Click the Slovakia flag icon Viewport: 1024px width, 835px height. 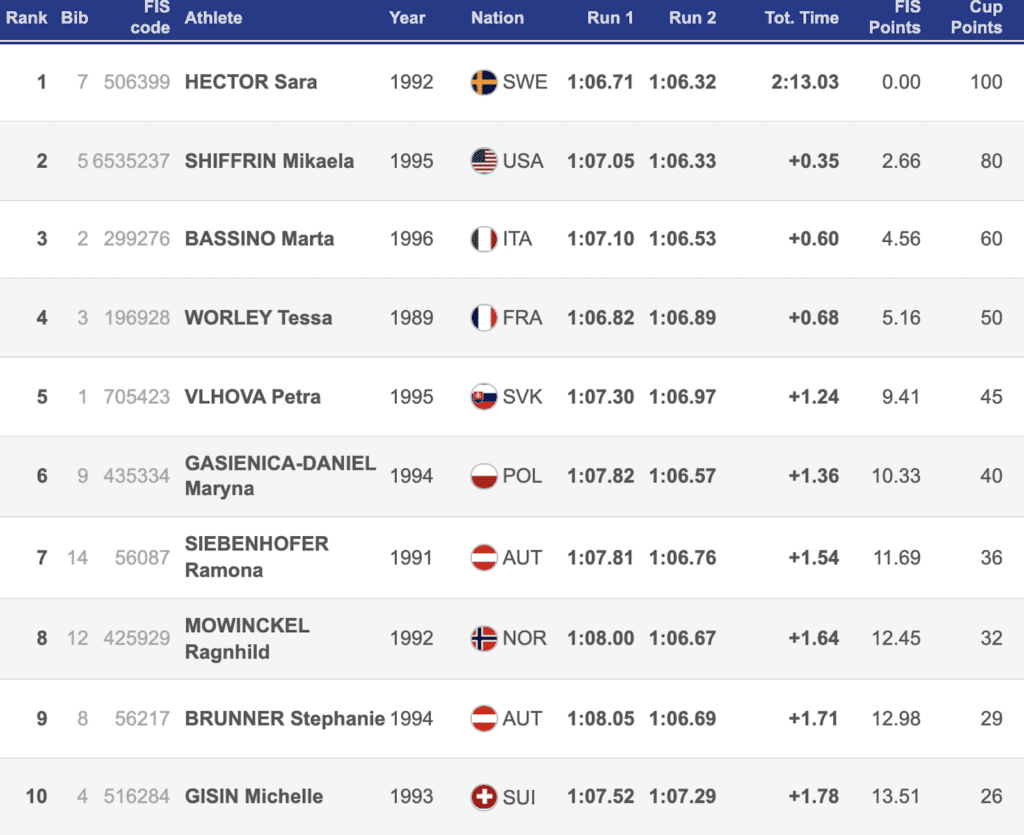pos(484,397)
